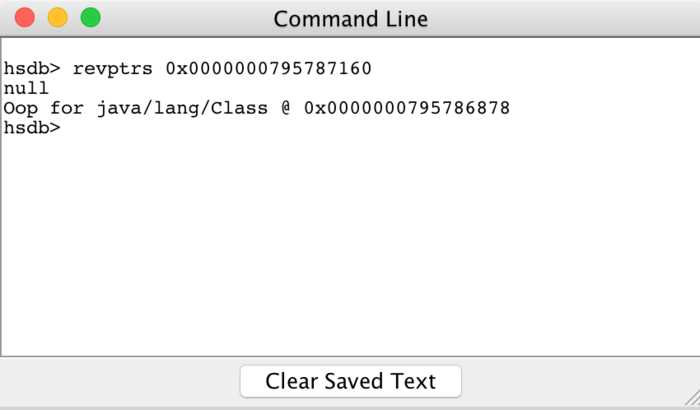Click the window resize grip corner
Viewport: 700px width, 410px height.
tap(692, 398)
